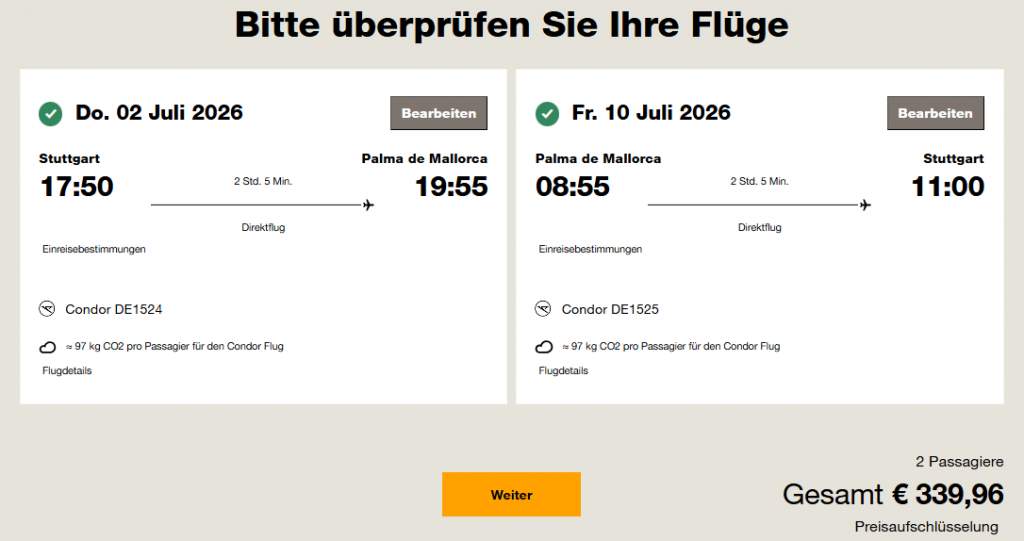Click the Do. 02 Juli 2026 date heading

click(159, 112)
